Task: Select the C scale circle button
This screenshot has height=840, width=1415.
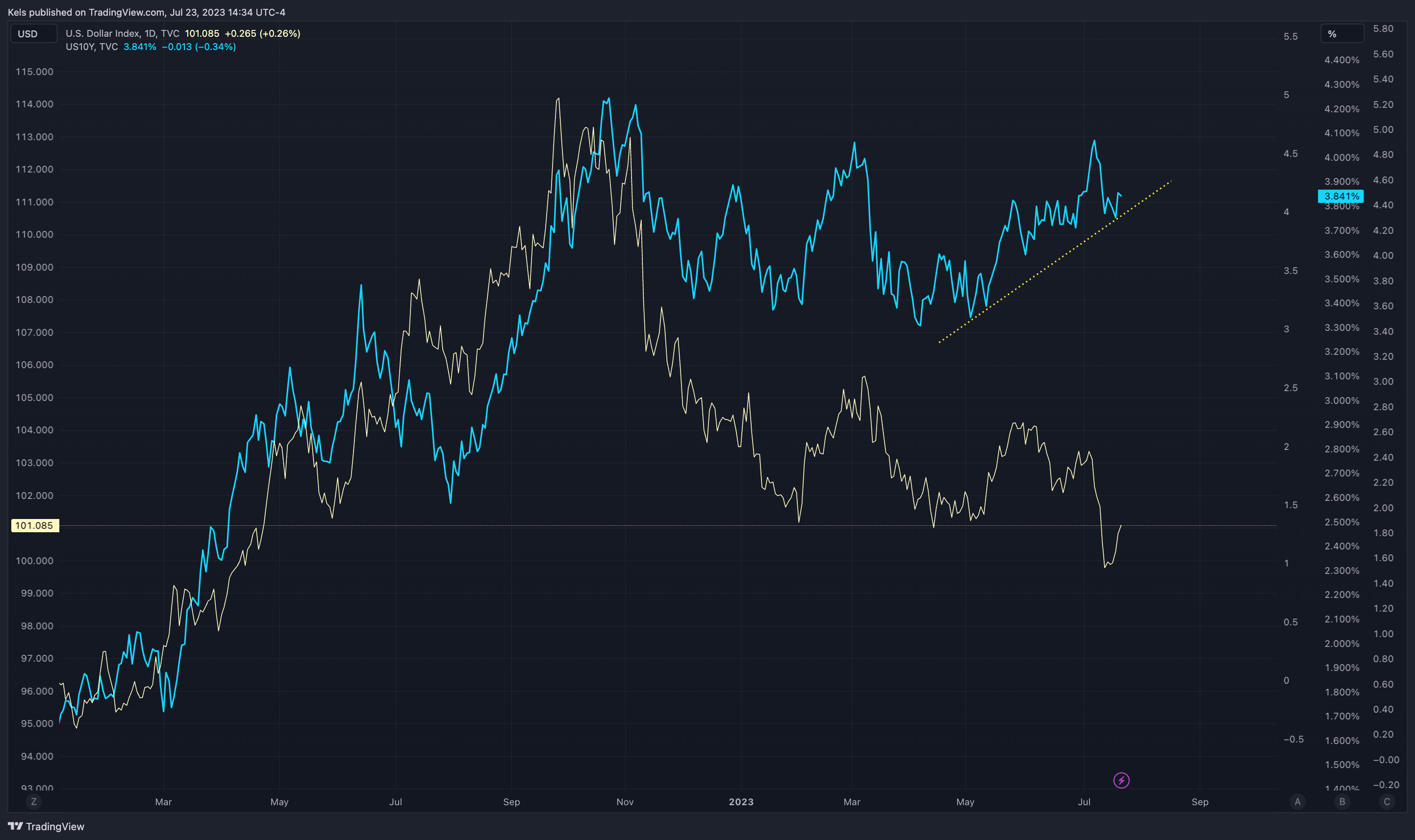Action: tap(1387, 801)
